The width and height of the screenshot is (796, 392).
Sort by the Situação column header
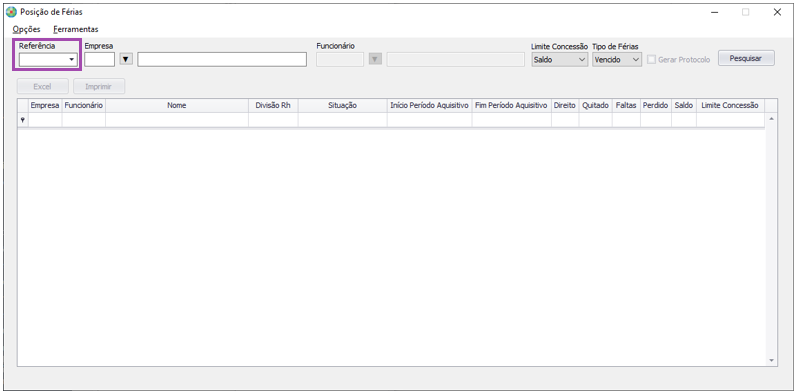coord(343,106)
